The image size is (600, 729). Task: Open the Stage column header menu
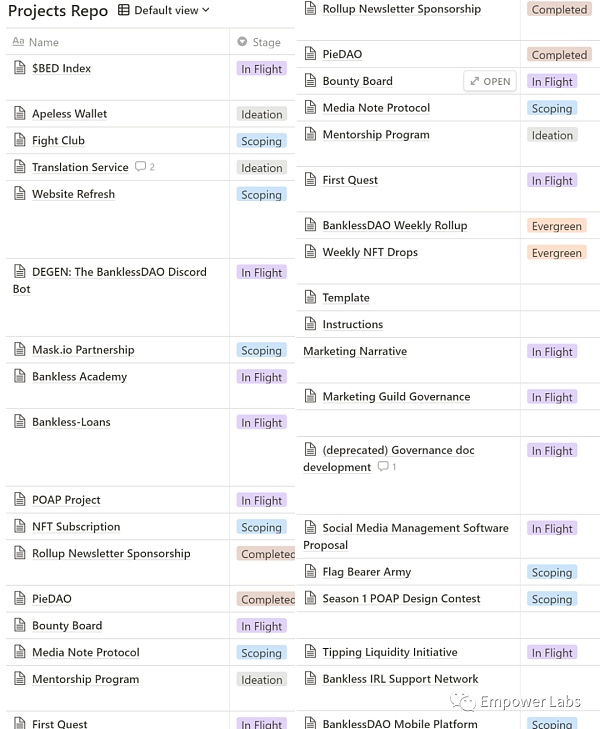[x=260, y=42]
